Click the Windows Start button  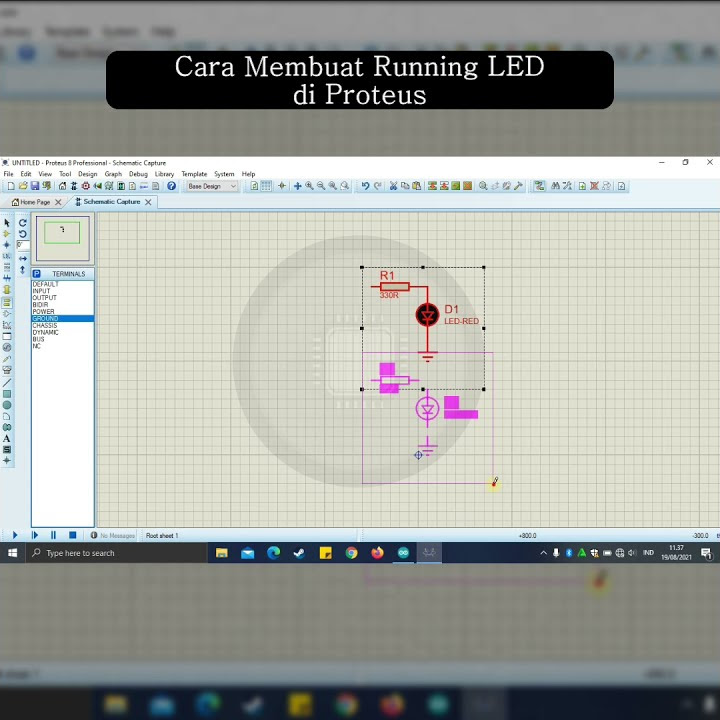point(12,553)
